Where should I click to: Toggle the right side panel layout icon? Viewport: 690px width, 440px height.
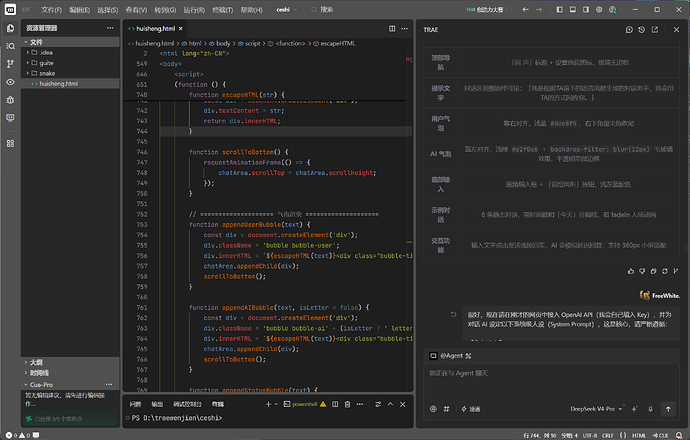point(586,9)
